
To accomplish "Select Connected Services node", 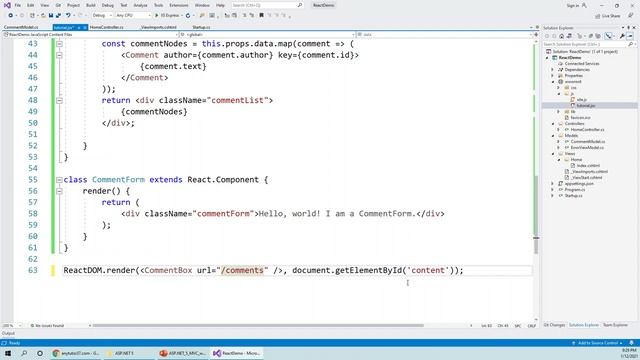I will 582,64.
